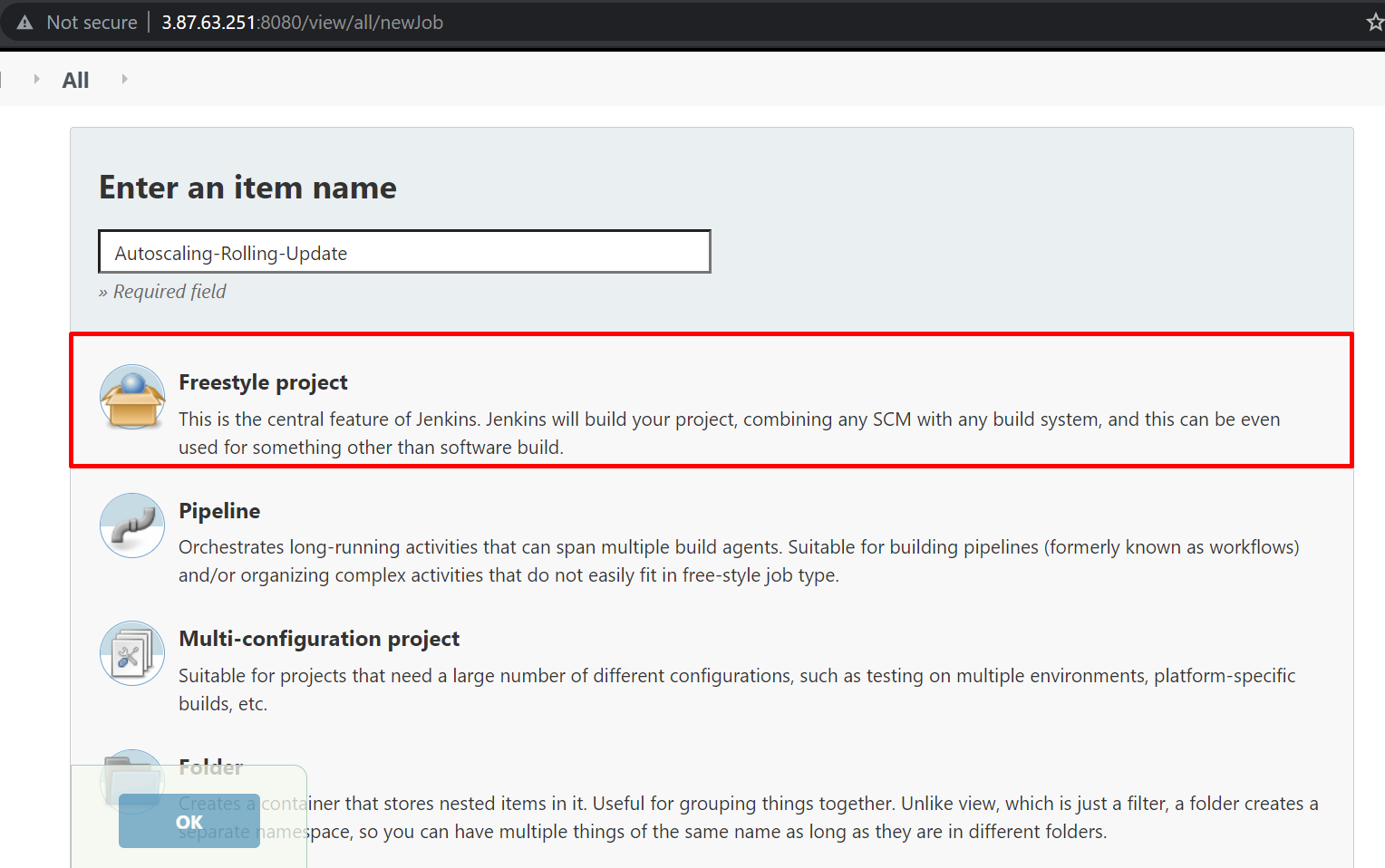
Task: Click the Pipeline pipe icon
Action: tap(132, 526)
